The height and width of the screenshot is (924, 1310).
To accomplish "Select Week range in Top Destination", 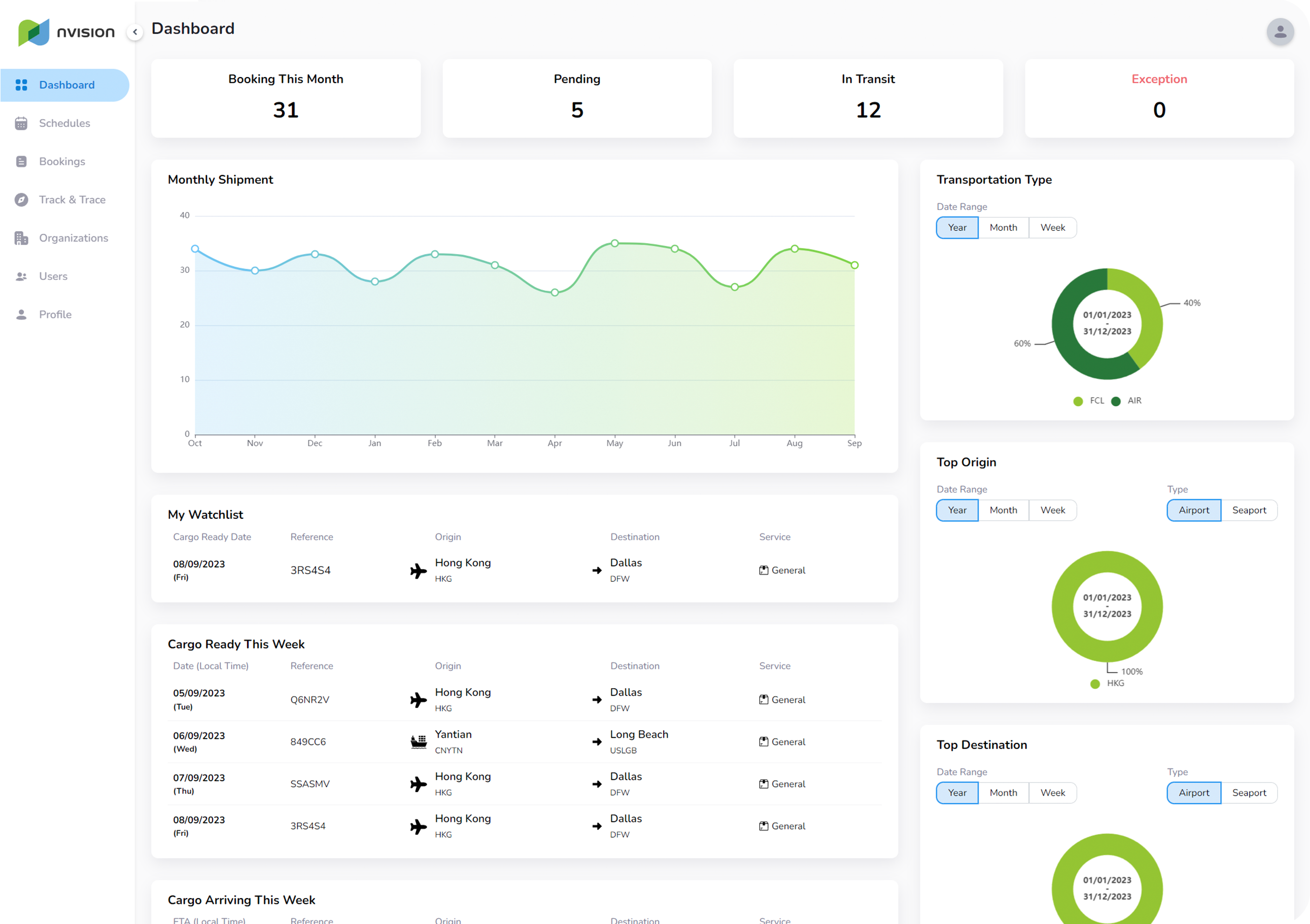I will (1052, 792).
